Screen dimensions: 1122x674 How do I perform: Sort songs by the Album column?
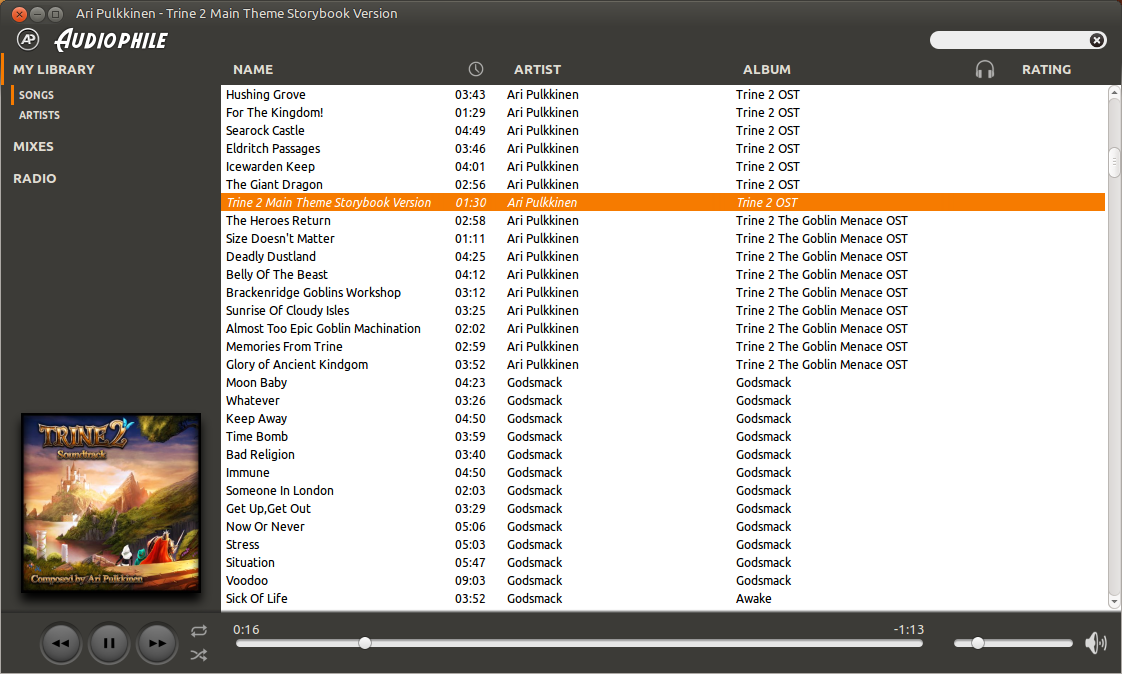[766, 69]
